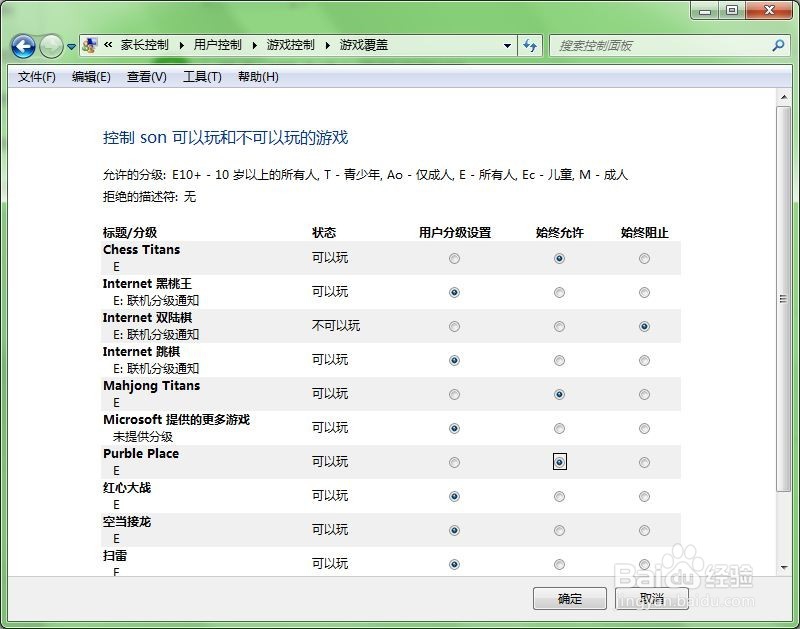Click the double chevron in breadcrumb
Image resolution: width=800 pixels, height=629 pixels.
click(108, 45)
